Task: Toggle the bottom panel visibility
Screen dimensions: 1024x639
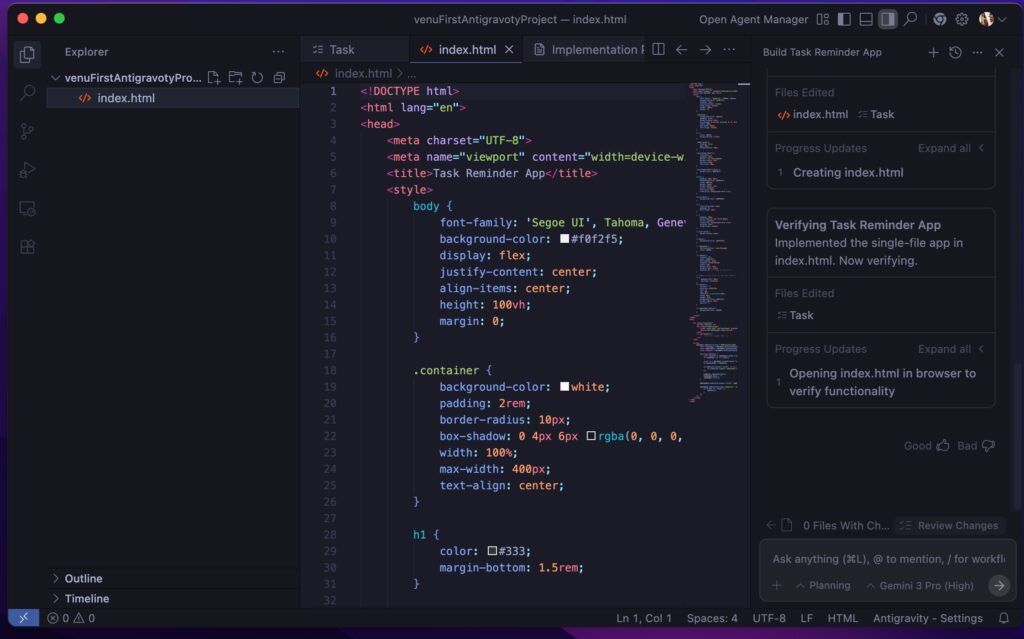Action: pos(866,19)
